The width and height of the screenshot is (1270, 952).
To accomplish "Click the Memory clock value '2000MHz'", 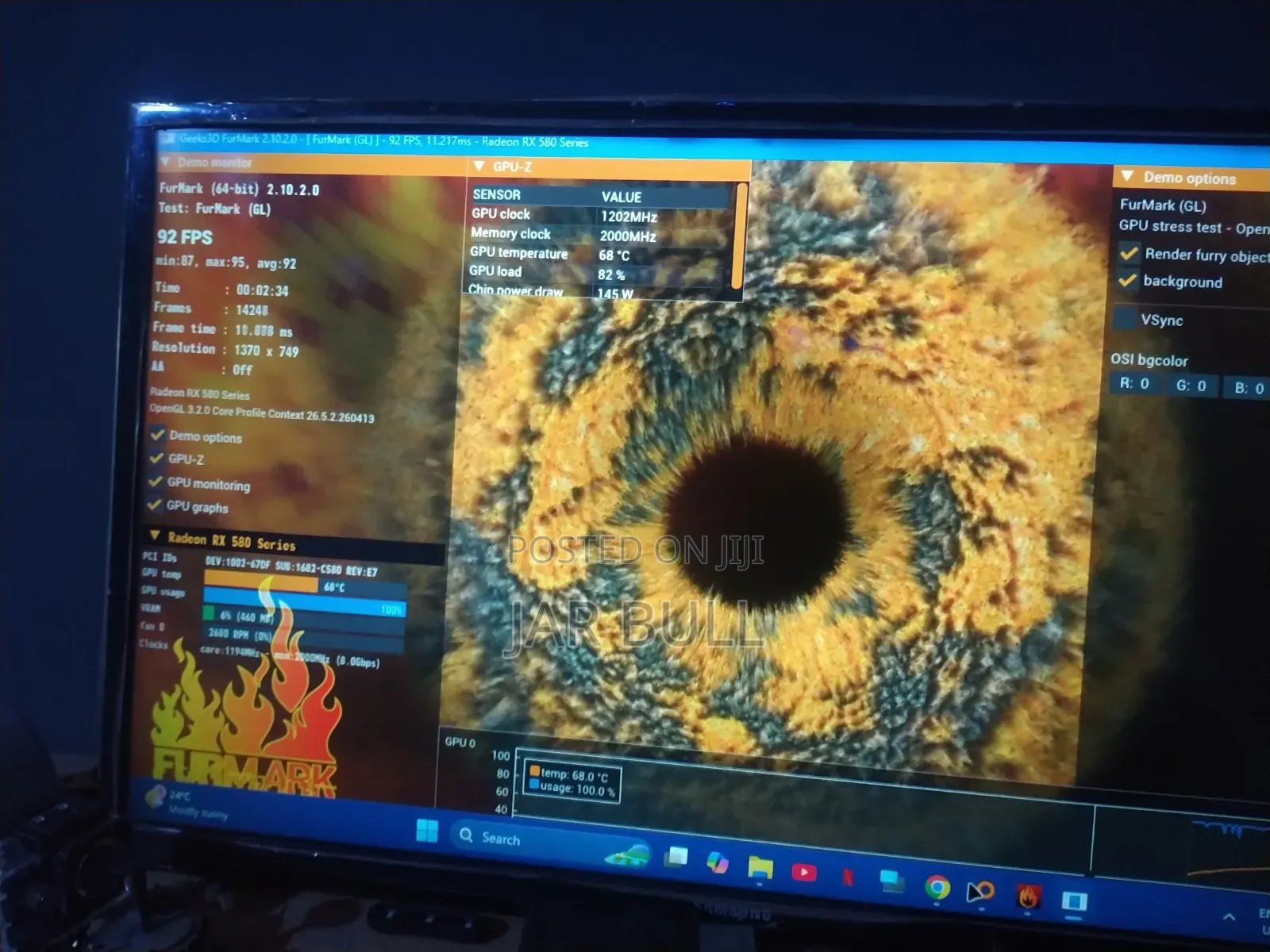I will tap(628, 236).
